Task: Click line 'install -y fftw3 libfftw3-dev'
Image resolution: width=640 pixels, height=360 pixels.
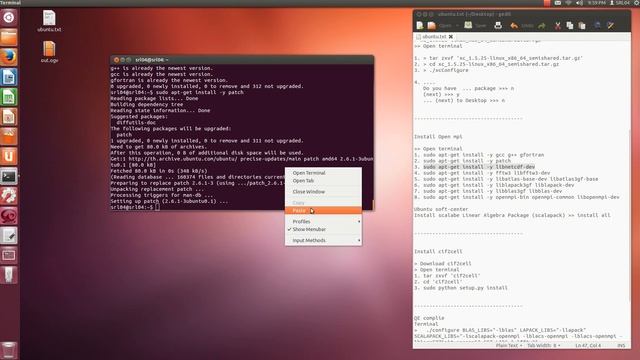Action: pyautogui.click(x=487, y=173)
